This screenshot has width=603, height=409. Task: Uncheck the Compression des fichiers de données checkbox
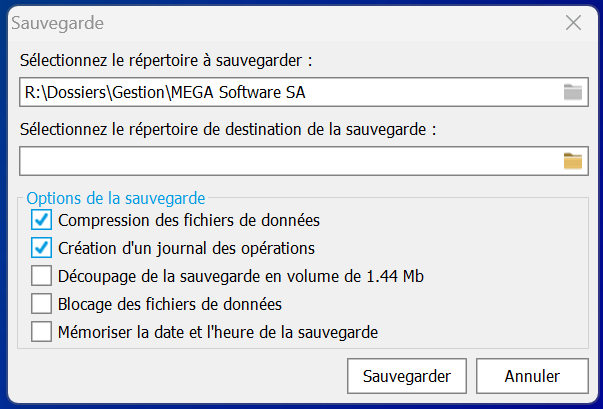pyautogui.click(x=42, y=219)
